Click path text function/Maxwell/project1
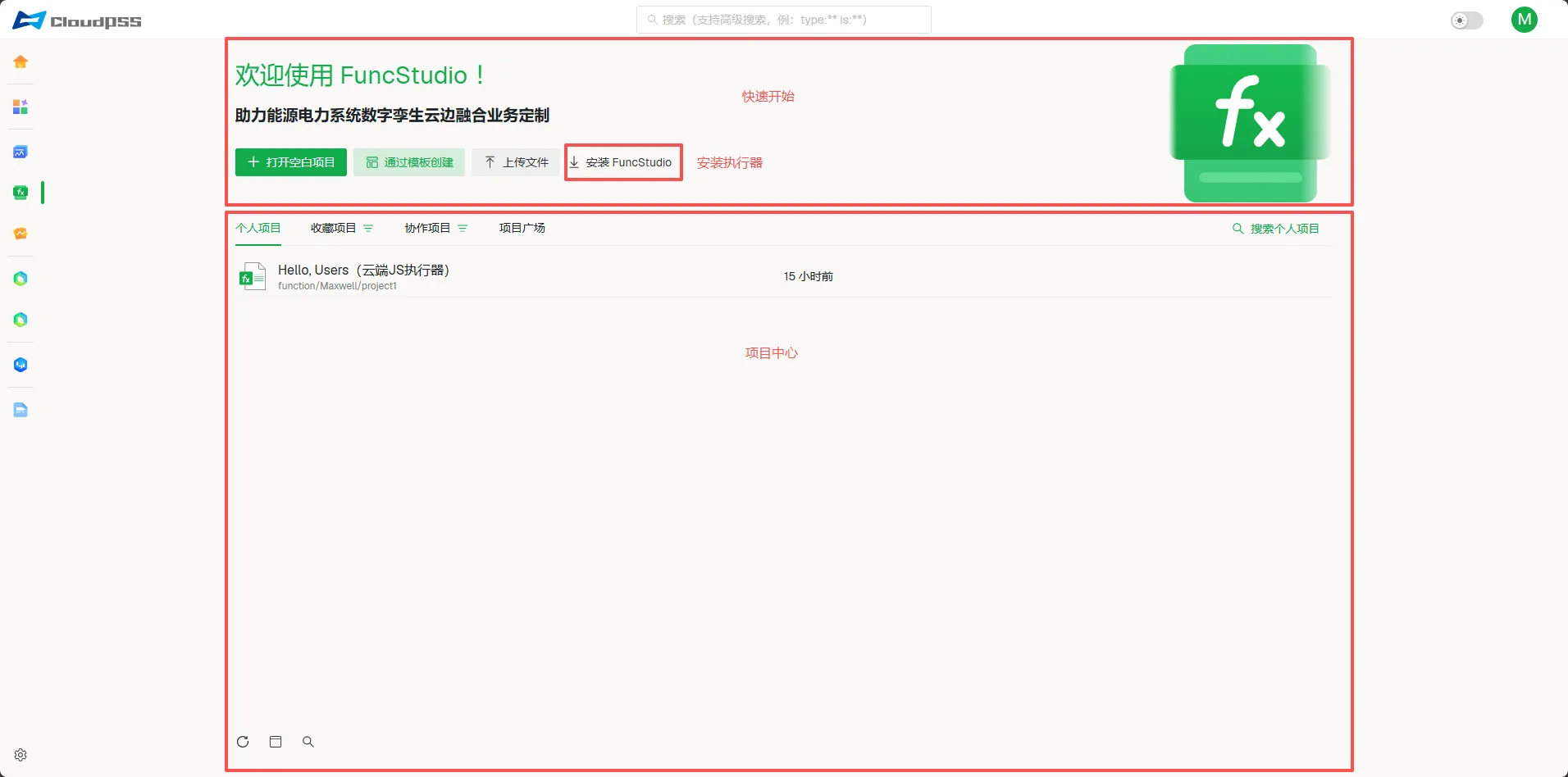Screen dimensions: 1568x777 pos(337,286)
